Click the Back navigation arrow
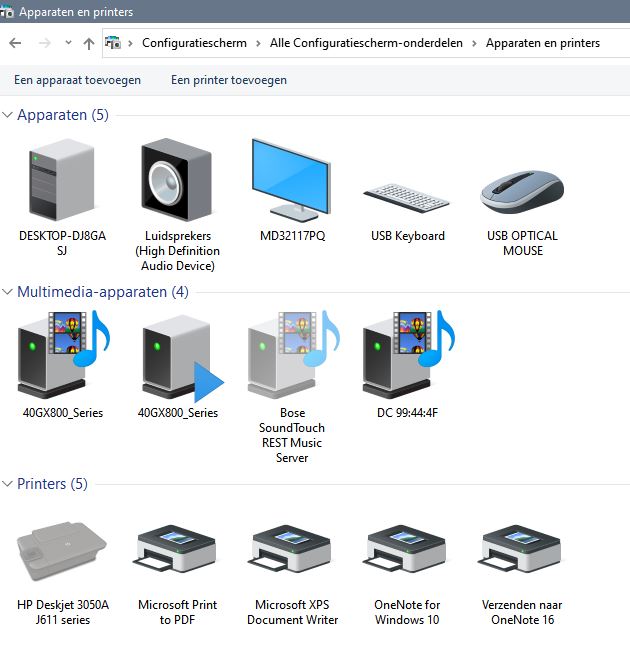This screenshot has width=630, height=651. click(x=15, y=43)
